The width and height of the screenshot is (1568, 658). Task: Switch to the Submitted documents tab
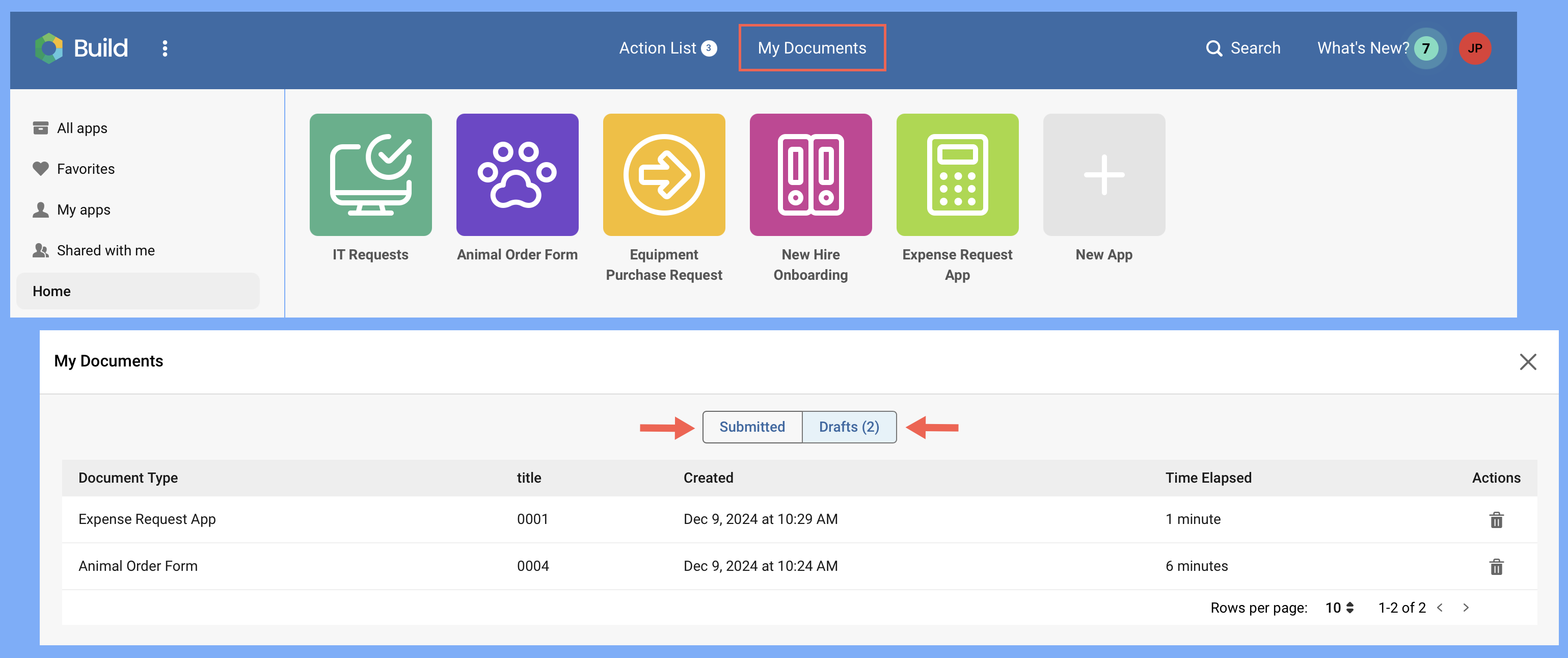click(752, 427)
